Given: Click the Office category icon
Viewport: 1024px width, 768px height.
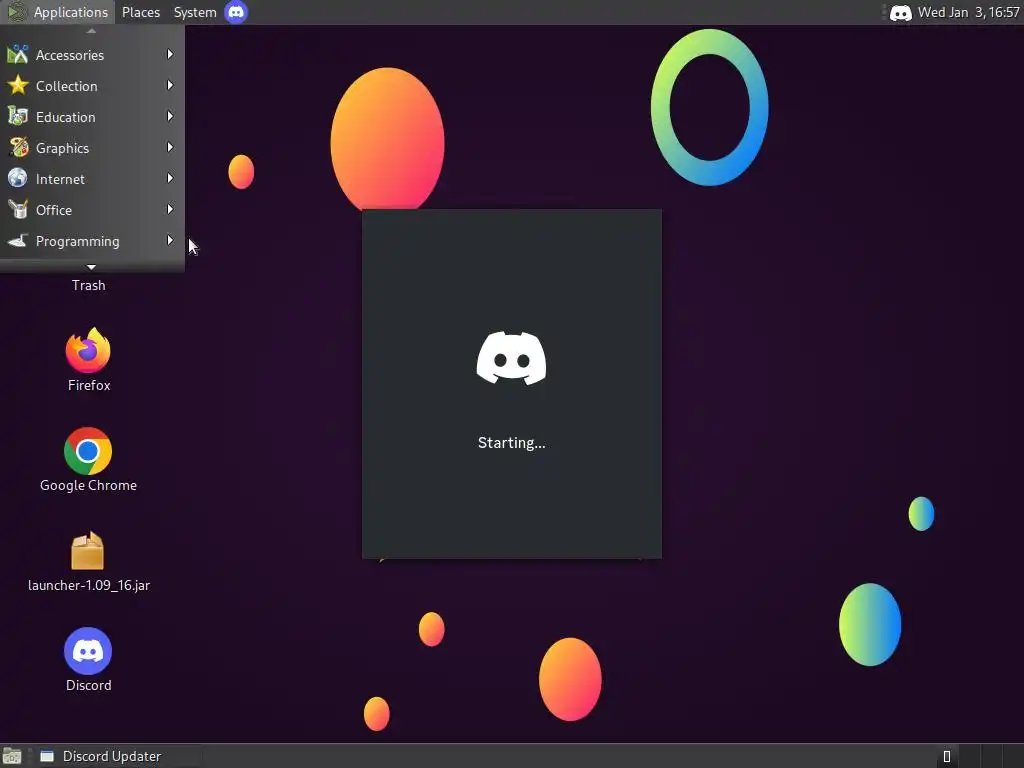Looking at the screenshot, I should 18,209.
